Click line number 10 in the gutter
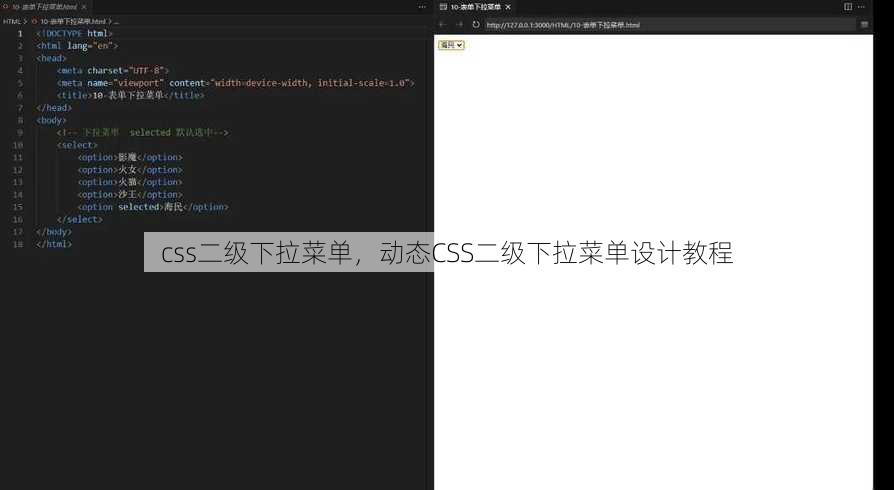This screenshot has height=490, width=894. tap(18, 145)
